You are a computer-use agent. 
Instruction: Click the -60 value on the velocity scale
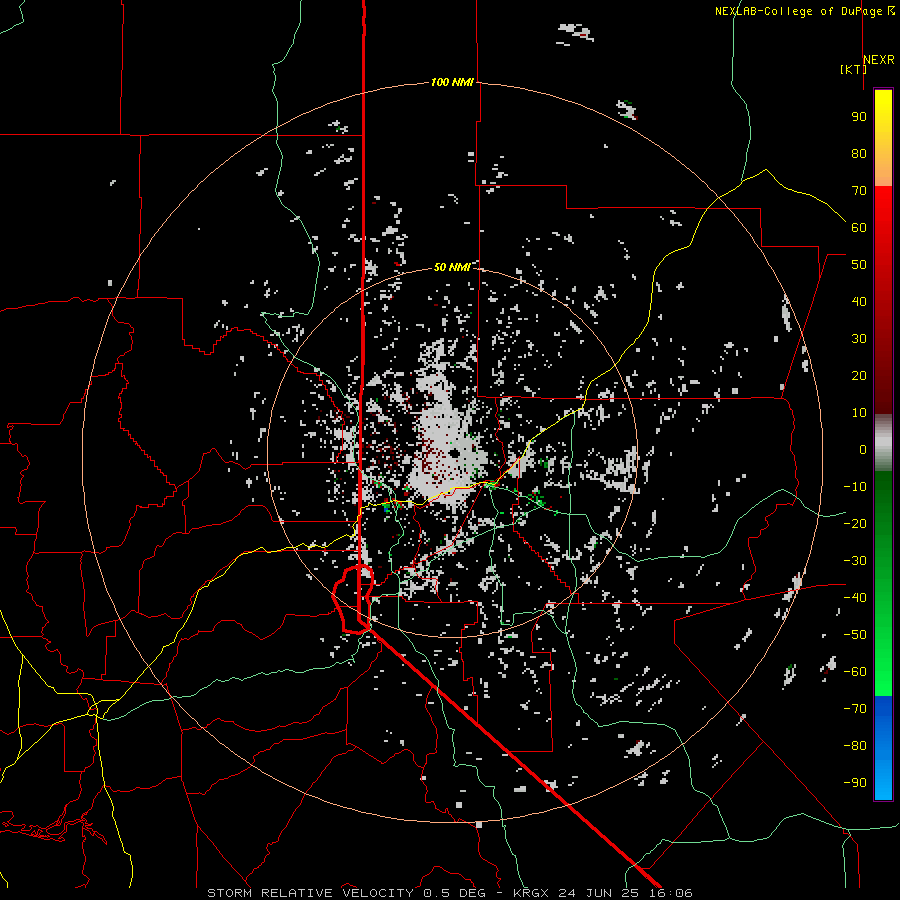coord(855,672)
